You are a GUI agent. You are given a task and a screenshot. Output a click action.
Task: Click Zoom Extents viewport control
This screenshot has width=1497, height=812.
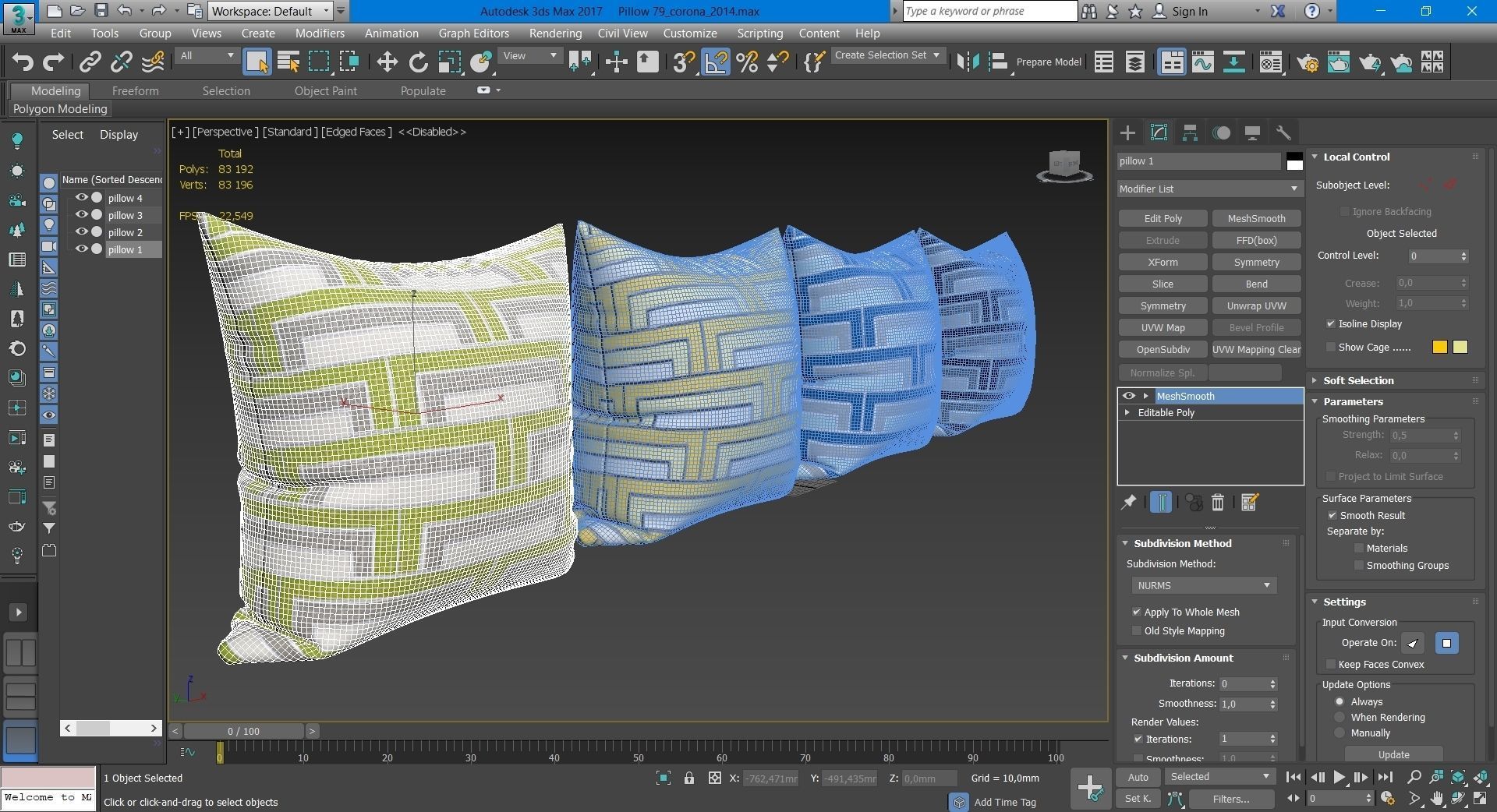1458,777
